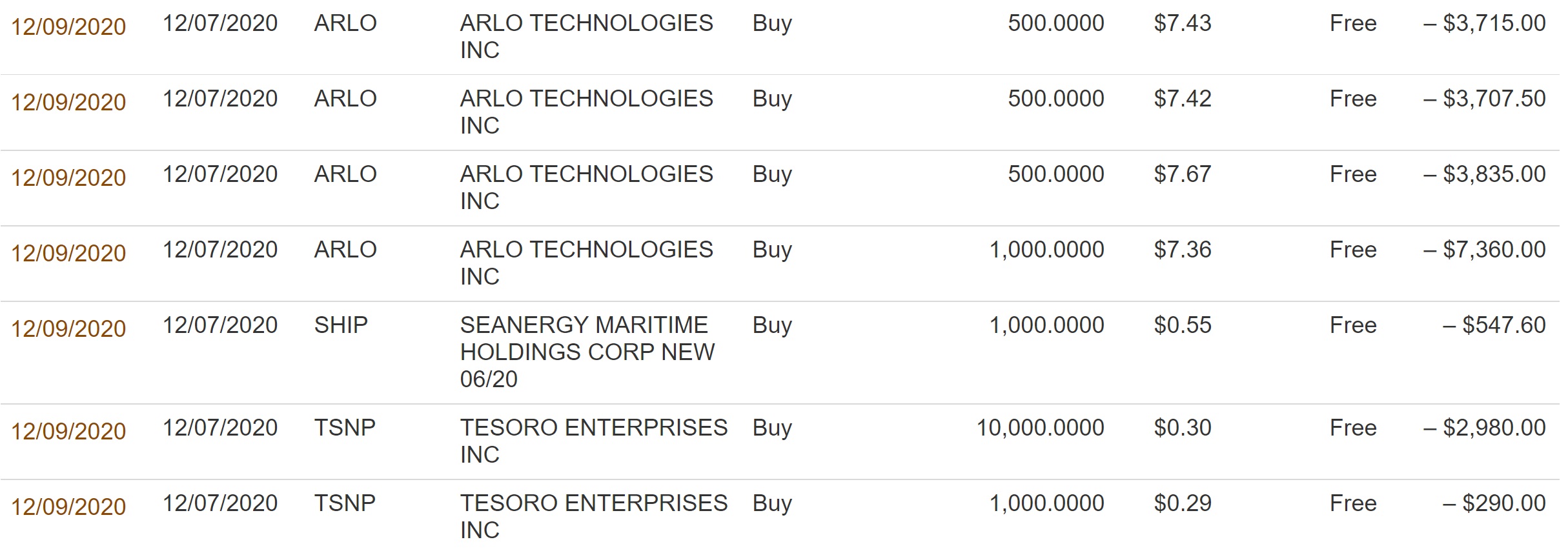Select the – $2,980.00 TSNP amount
1568x553 pixels.
[1484, 428]
